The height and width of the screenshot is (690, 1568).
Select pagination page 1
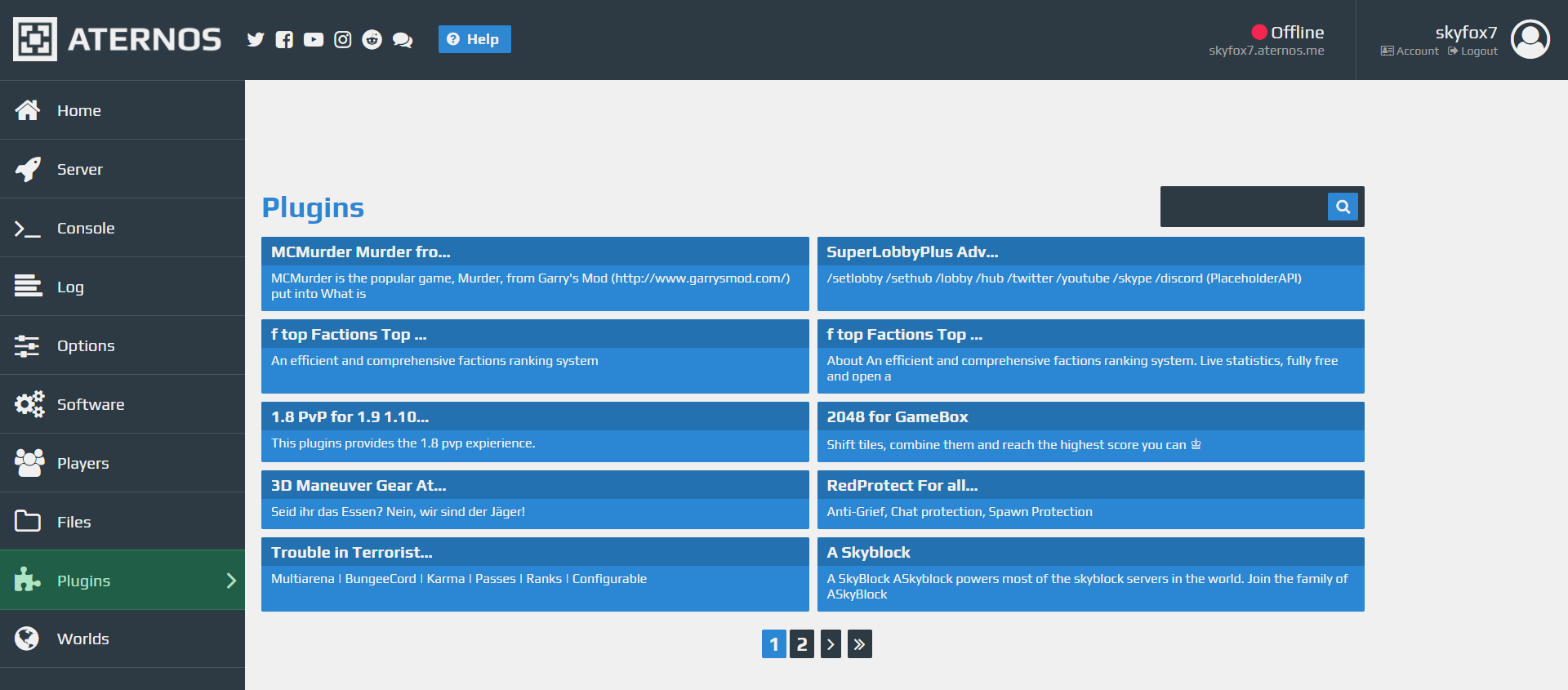tap(774, 644)
